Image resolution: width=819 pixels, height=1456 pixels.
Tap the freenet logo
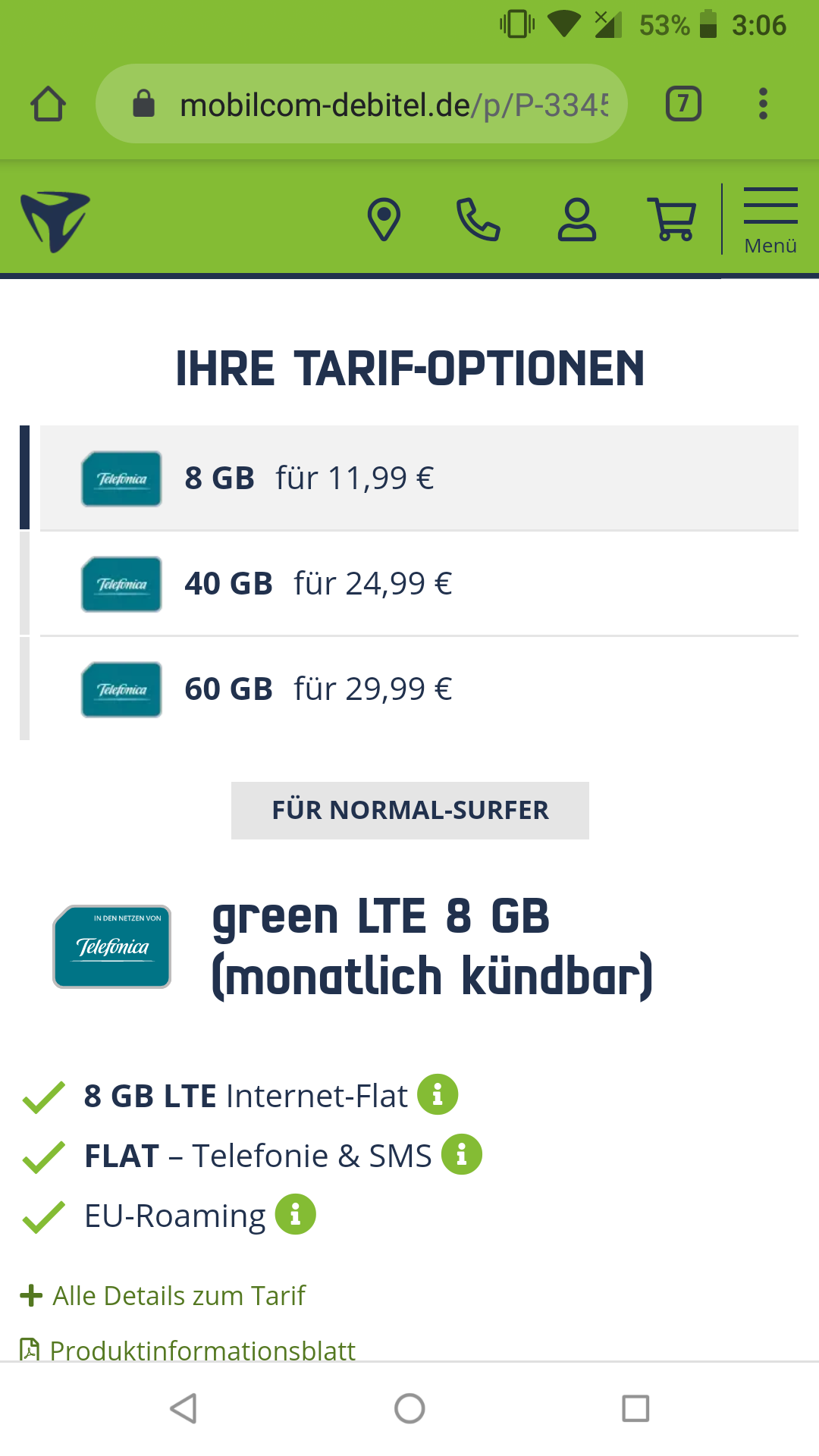(x=55, y=221)
